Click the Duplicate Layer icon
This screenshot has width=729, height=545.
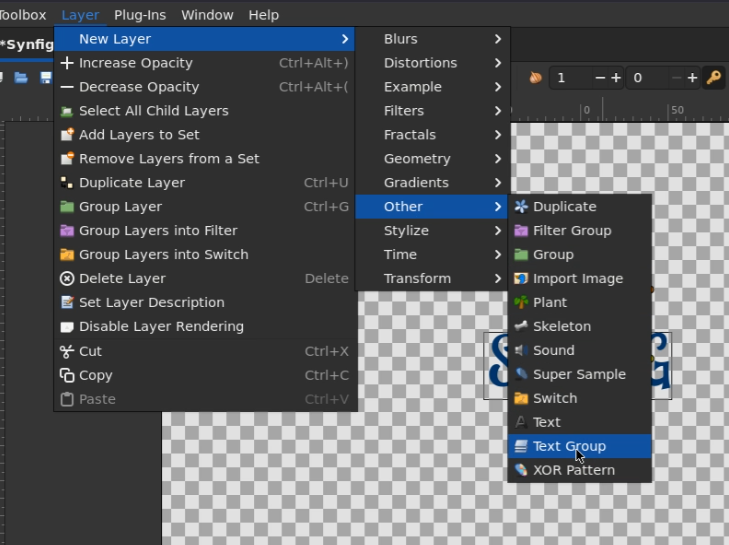[x=67, y=183]
